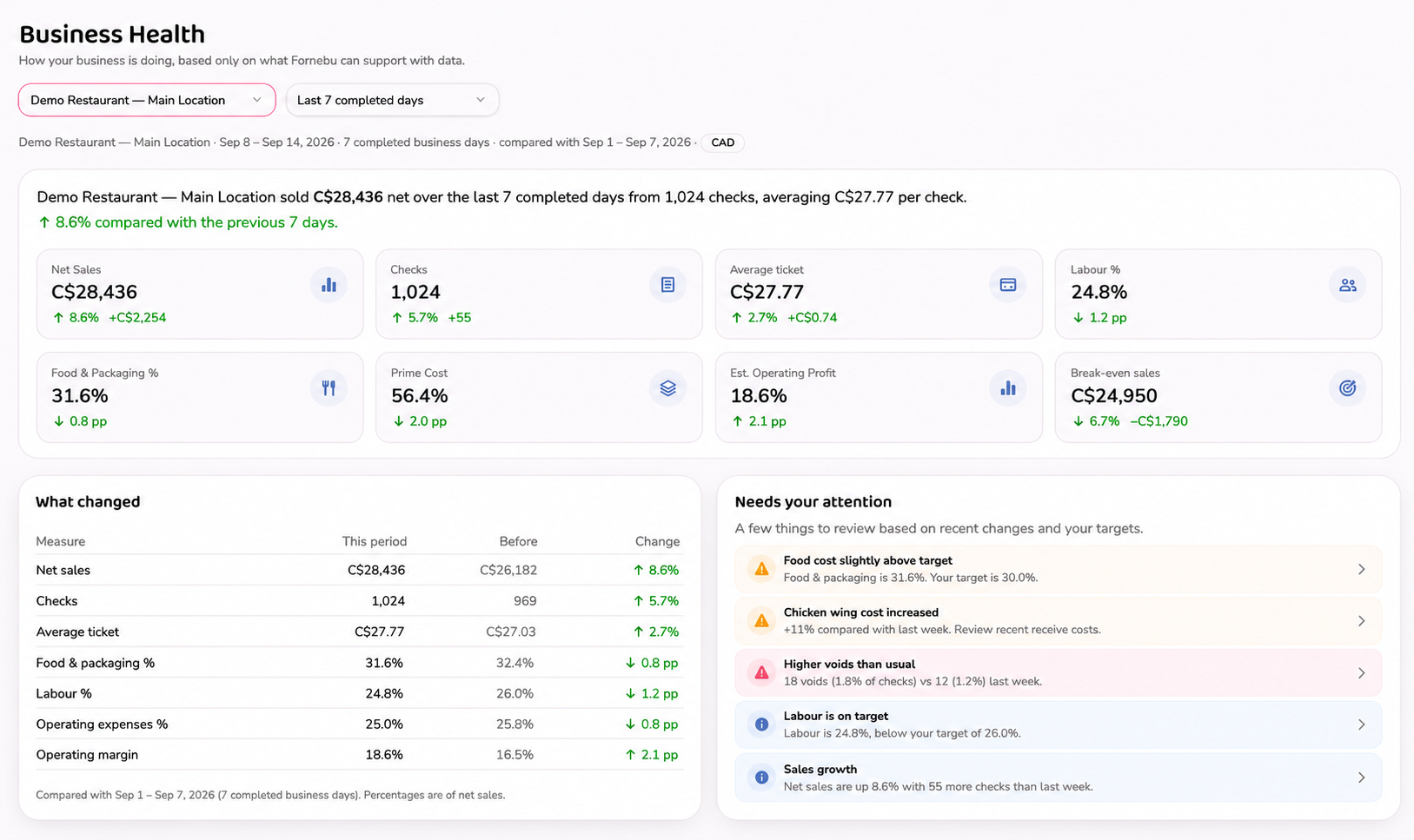Click the Average ticket C$27.77 card value
1414x840 pixels.
pos(767,292)
